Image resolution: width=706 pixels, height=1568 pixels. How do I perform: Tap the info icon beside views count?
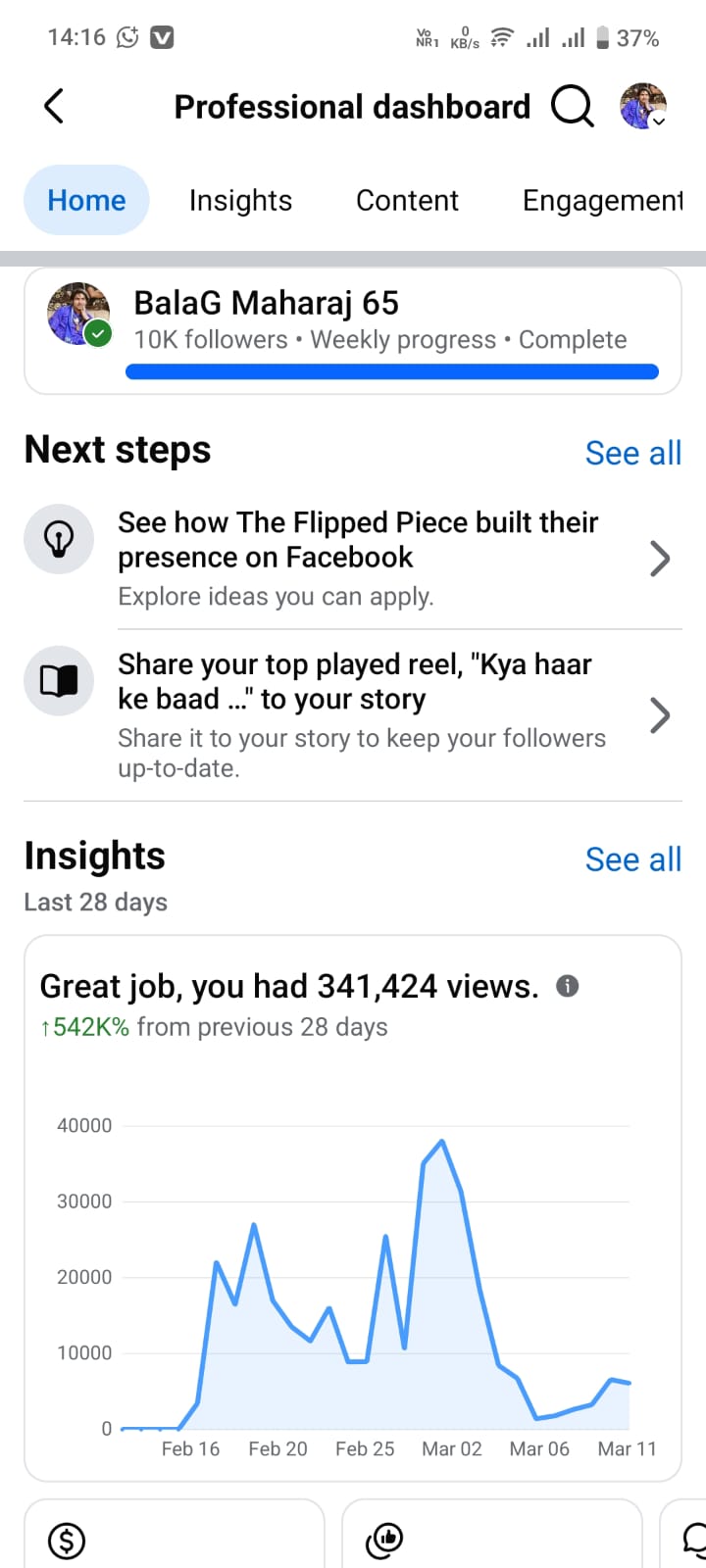567,986
